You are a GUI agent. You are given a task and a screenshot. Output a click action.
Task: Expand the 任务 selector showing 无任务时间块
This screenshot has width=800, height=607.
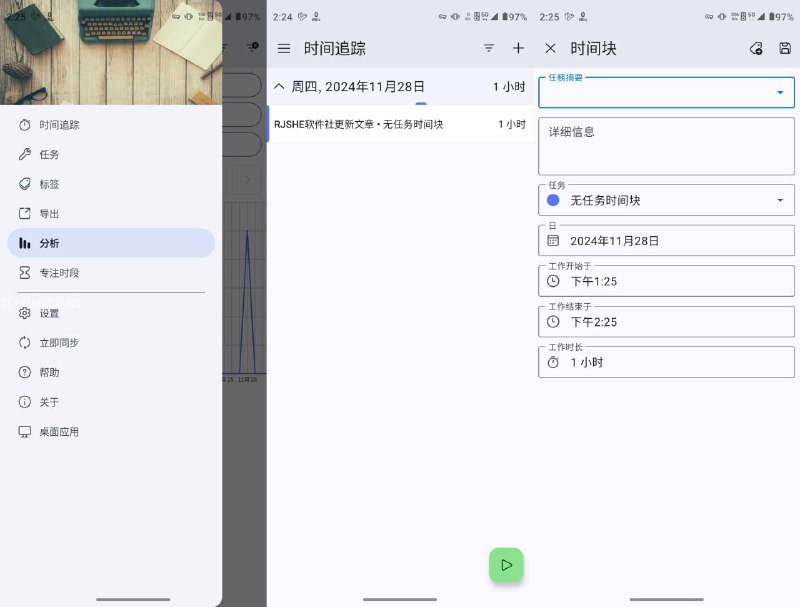[665, 200]
